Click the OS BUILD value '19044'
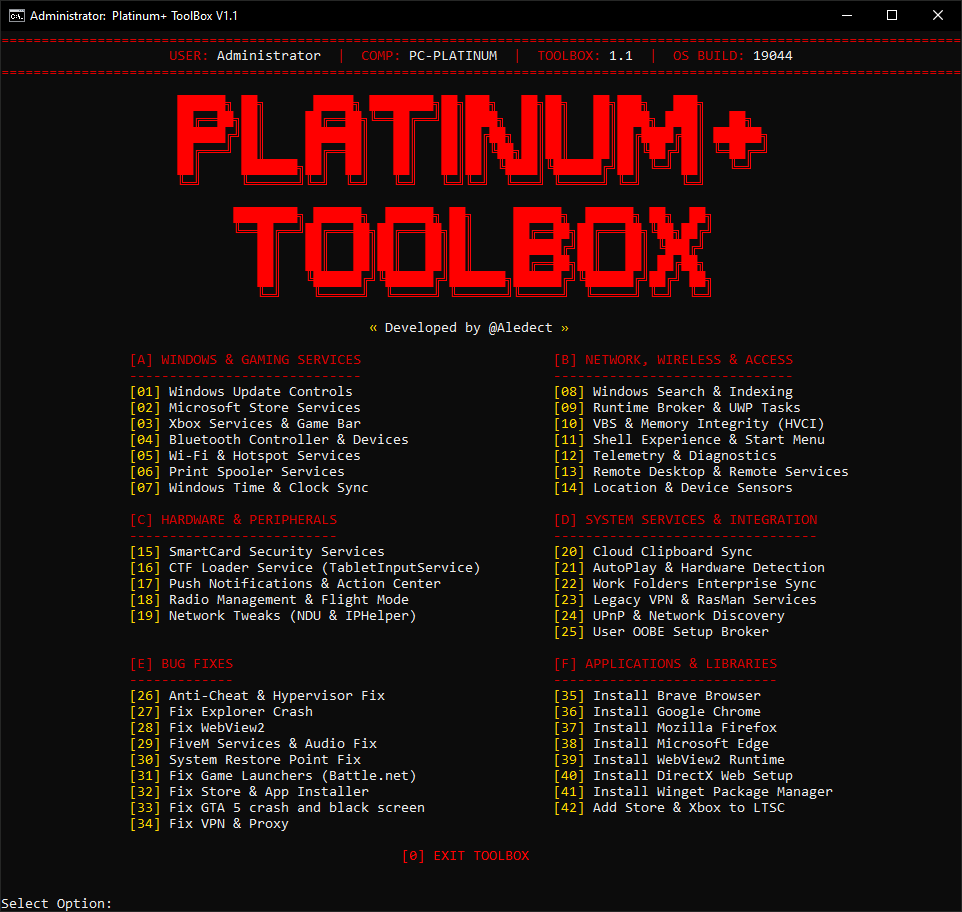Image resolution: width=962 pixels, height=912 pixels. click(x=772, y=56)
